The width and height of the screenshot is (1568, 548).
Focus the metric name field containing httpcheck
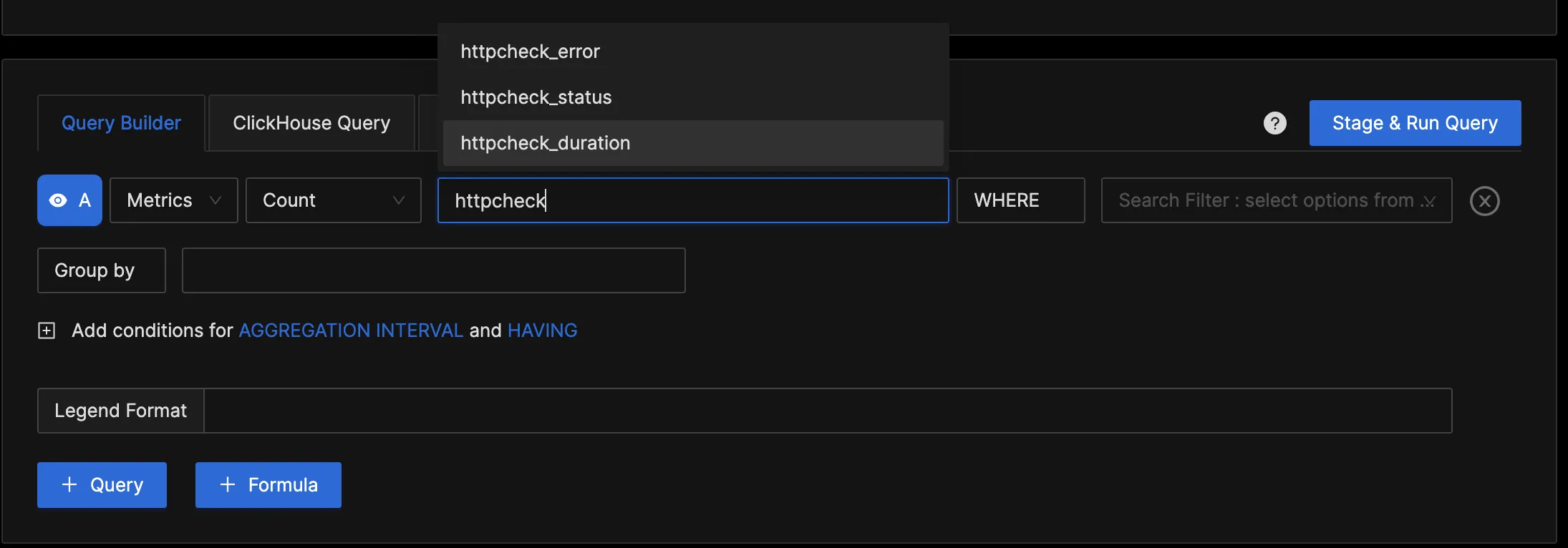point(693,200)
